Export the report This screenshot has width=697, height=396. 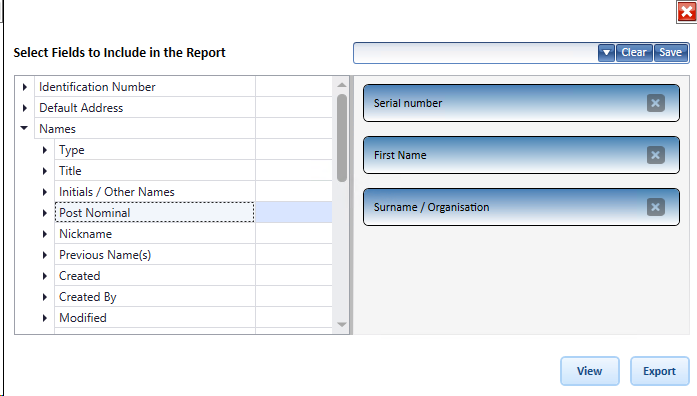tap(659, 371)
